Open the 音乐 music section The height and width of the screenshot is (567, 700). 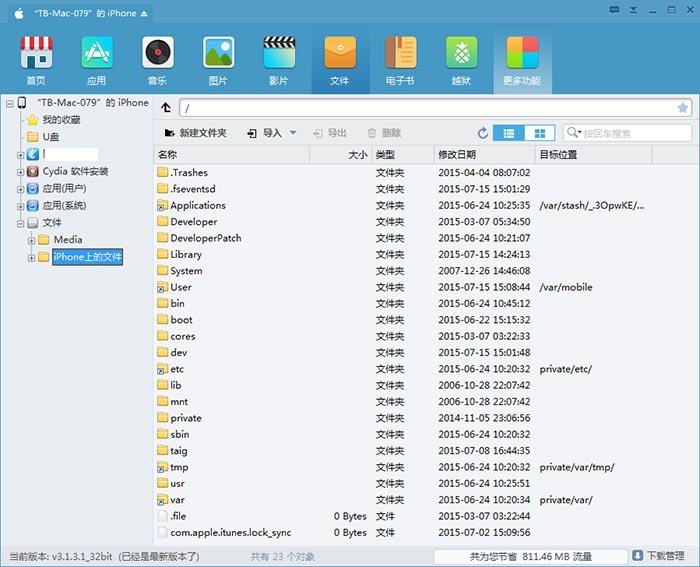[x=157, y=60]
